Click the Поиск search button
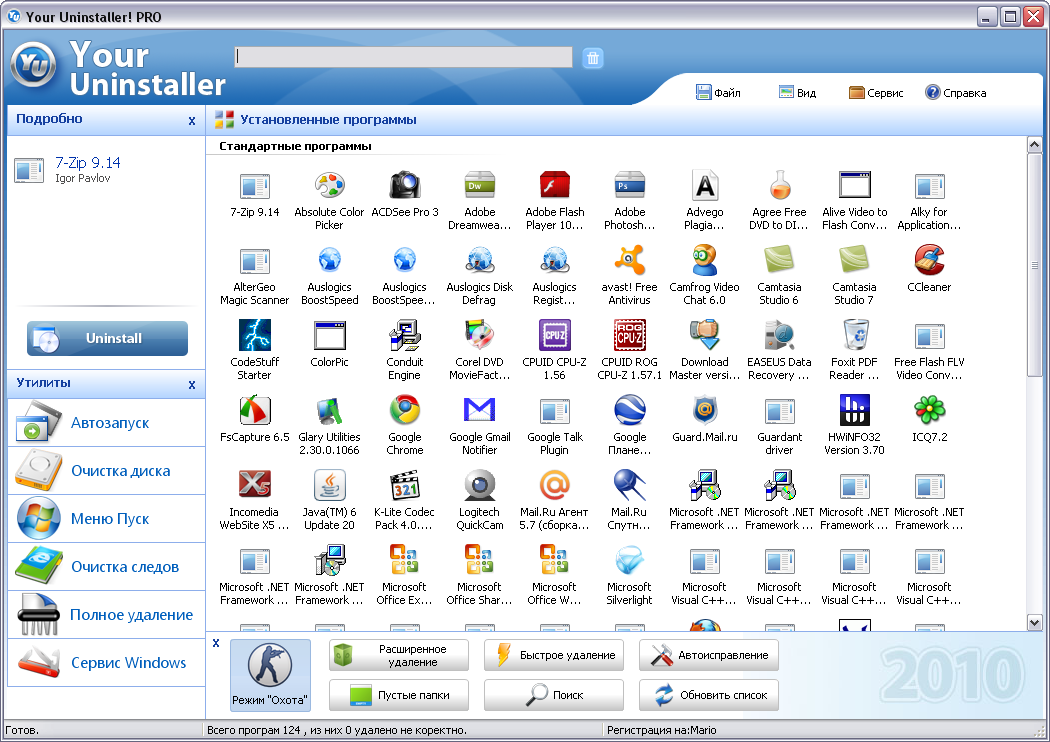The width and height of the screenshot is (1050, 742). (554, 695)
